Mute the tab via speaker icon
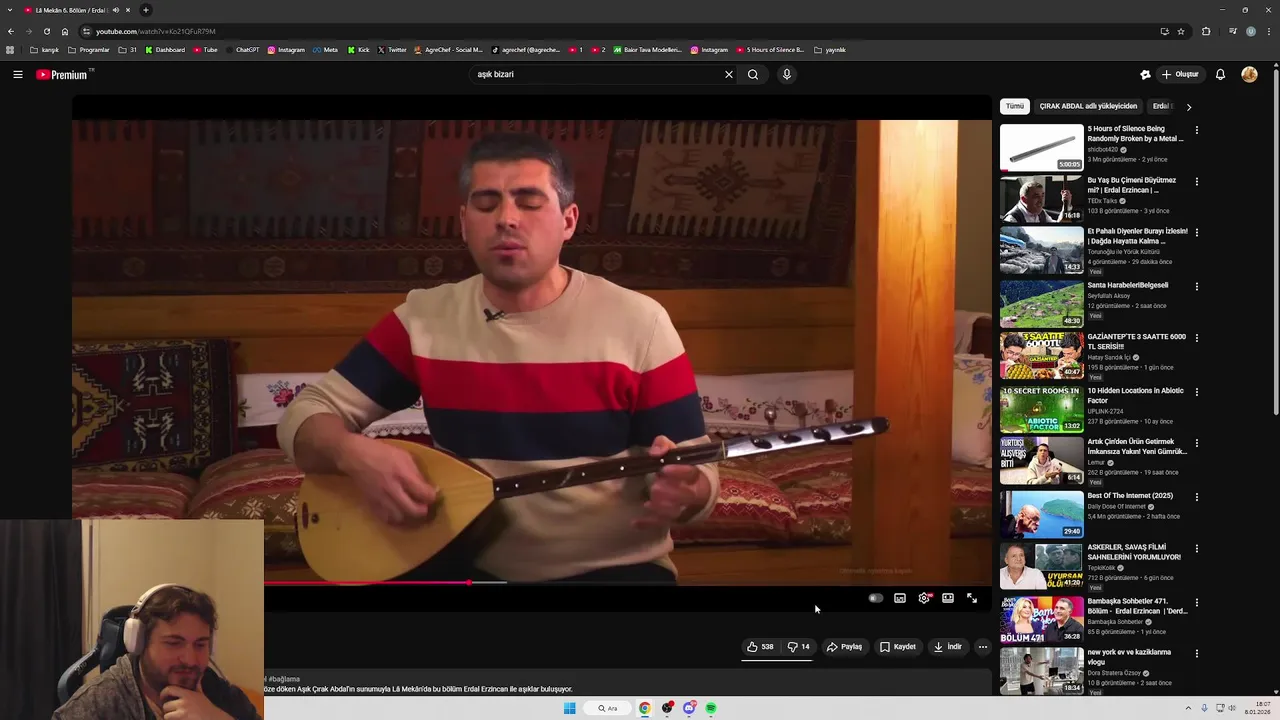1280x720 pixels. (116, 10)
